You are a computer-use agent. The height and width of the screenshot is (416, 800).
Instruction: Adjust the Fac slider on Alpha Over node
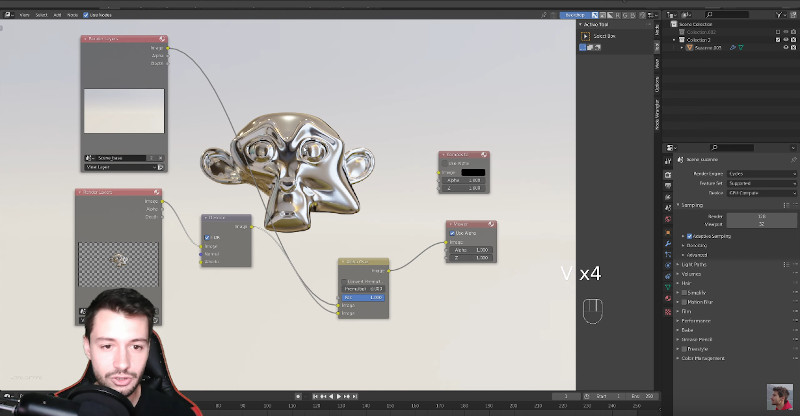363,298
